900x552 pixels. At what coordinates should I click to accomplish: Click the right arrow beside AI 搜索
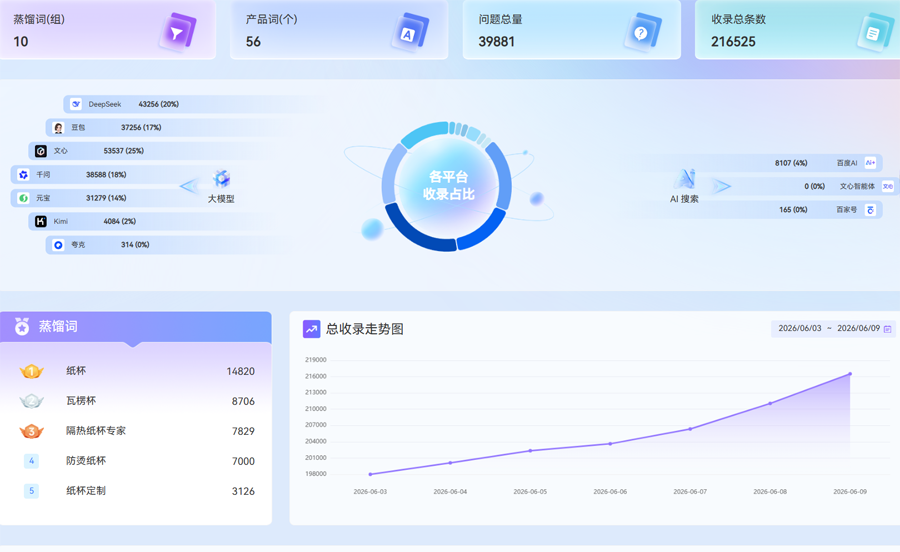(721, 186)
